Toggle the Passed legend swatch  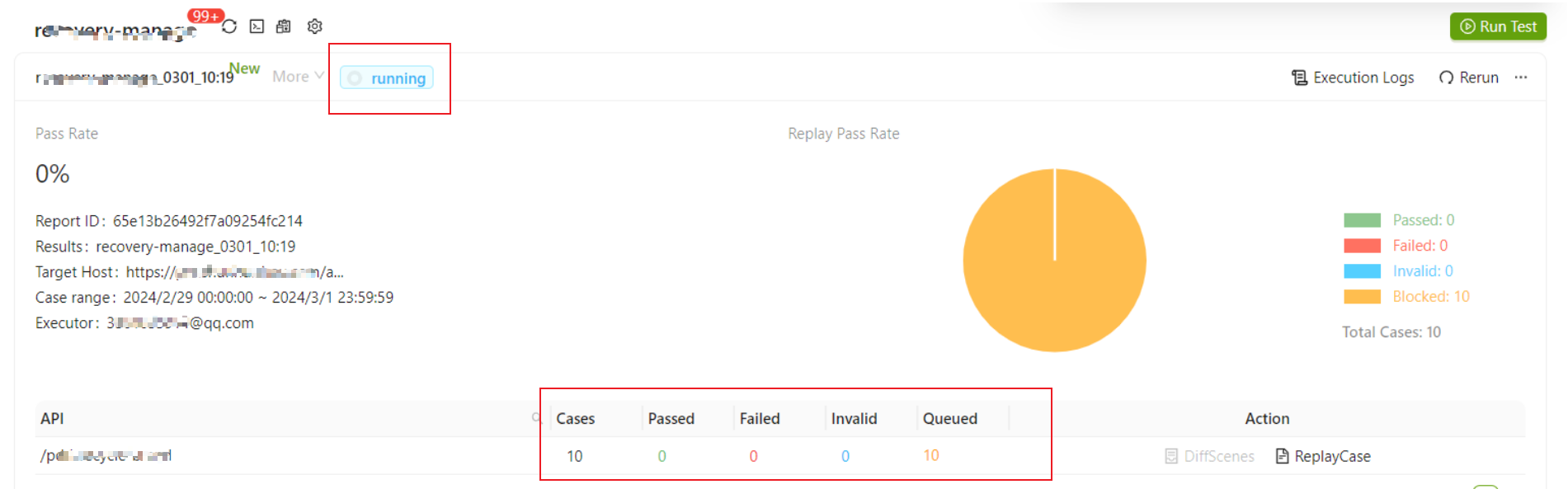[1362, 220]
